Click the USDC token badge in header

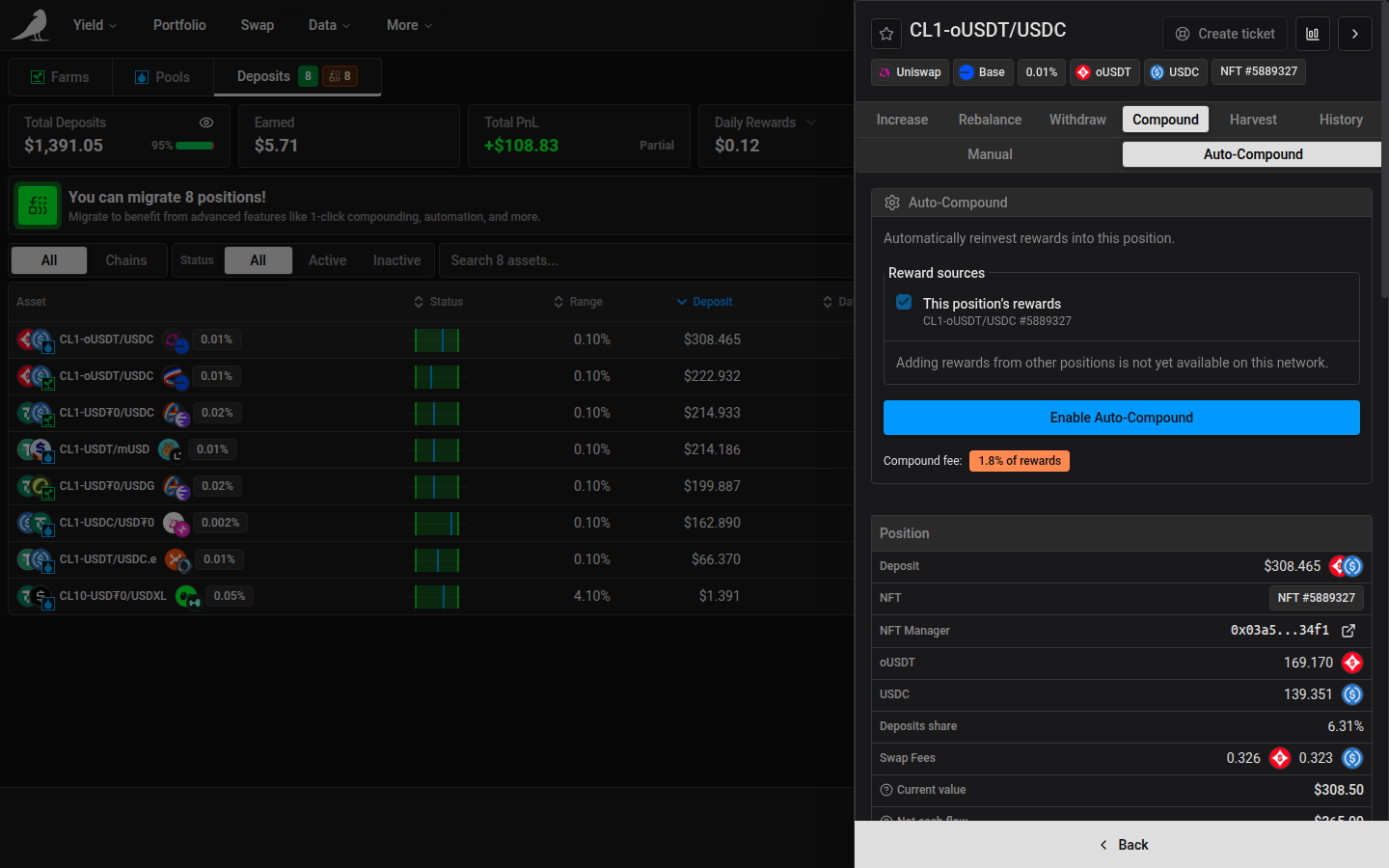point(1175,72)
